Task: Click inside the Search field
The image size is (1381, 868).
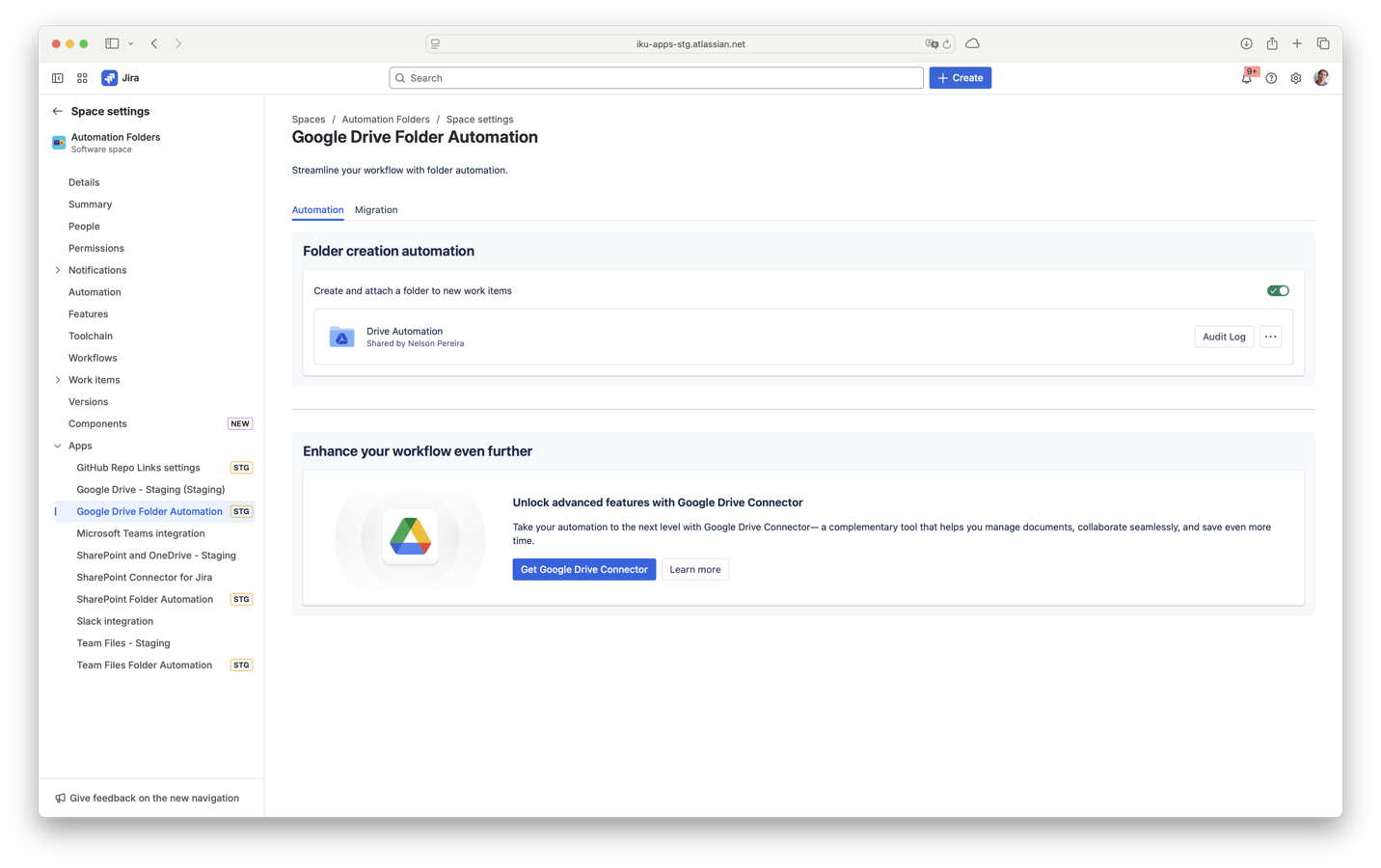Action: (x=656, y=78)
